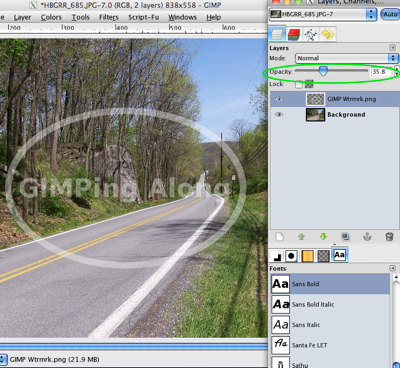The image size is (400, 368).
Task: Open the layer Mode dropdown
Action: pyautogui.click(x=347, y=58)
